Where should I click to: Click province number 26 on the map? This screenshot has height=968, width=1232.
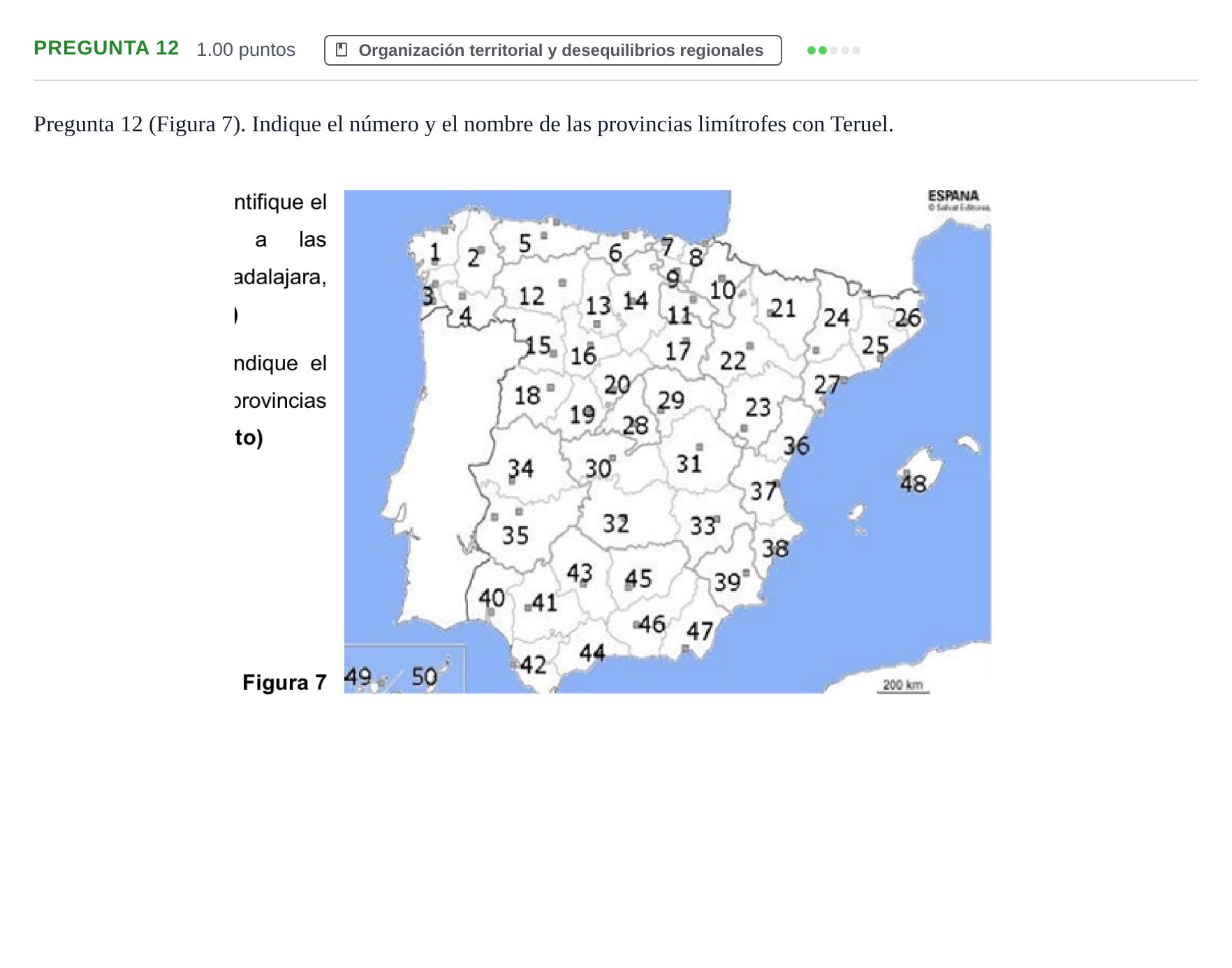[908, 318]
